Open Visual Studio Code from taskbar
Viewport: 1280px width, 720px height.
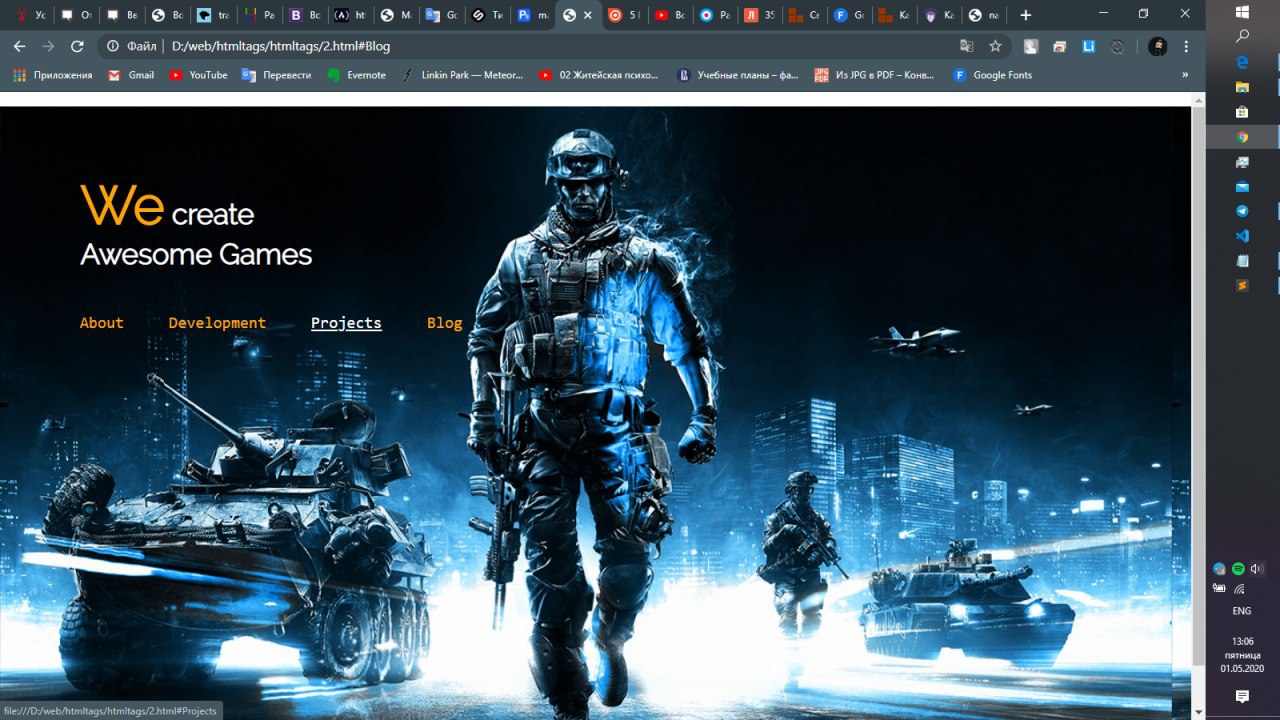[1243, 237]
